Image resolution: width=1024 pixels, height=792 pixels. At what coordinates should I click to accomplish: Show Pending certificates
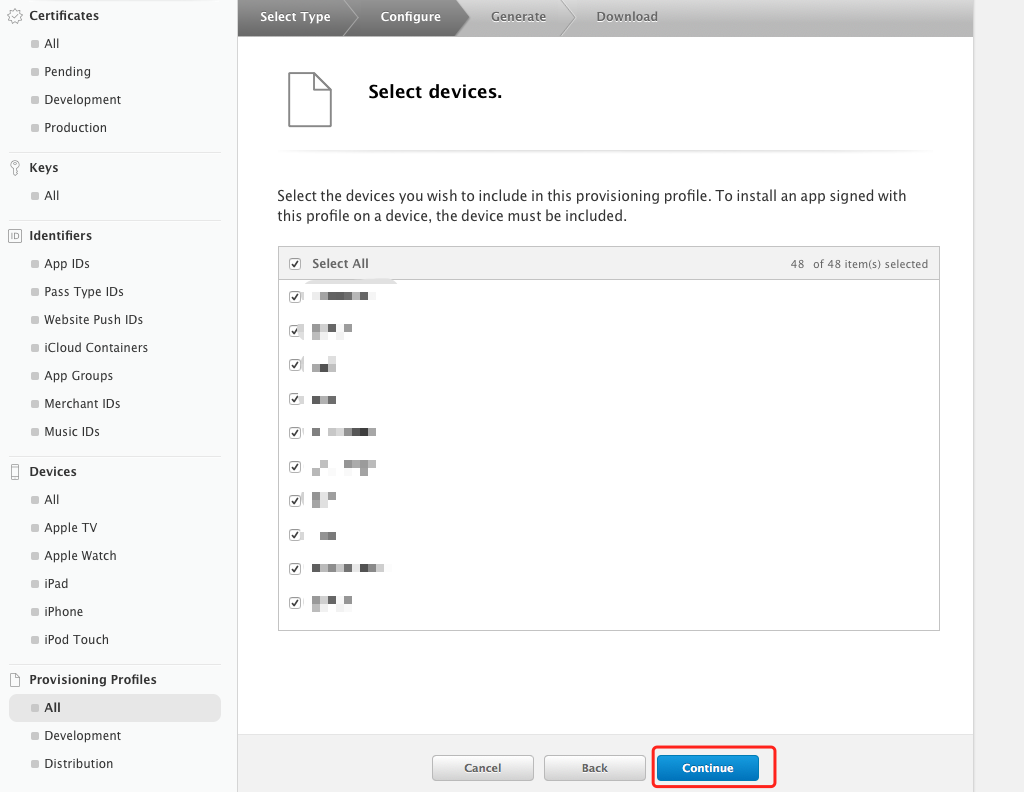coord(67,72)
